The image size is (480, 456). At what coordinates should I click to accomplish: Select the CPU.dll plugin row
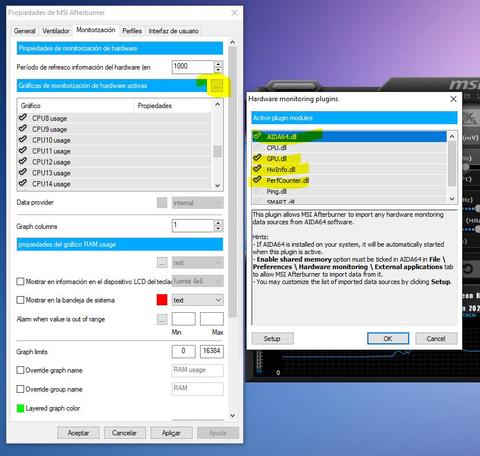pyautogui.click(x=349, y=148)
